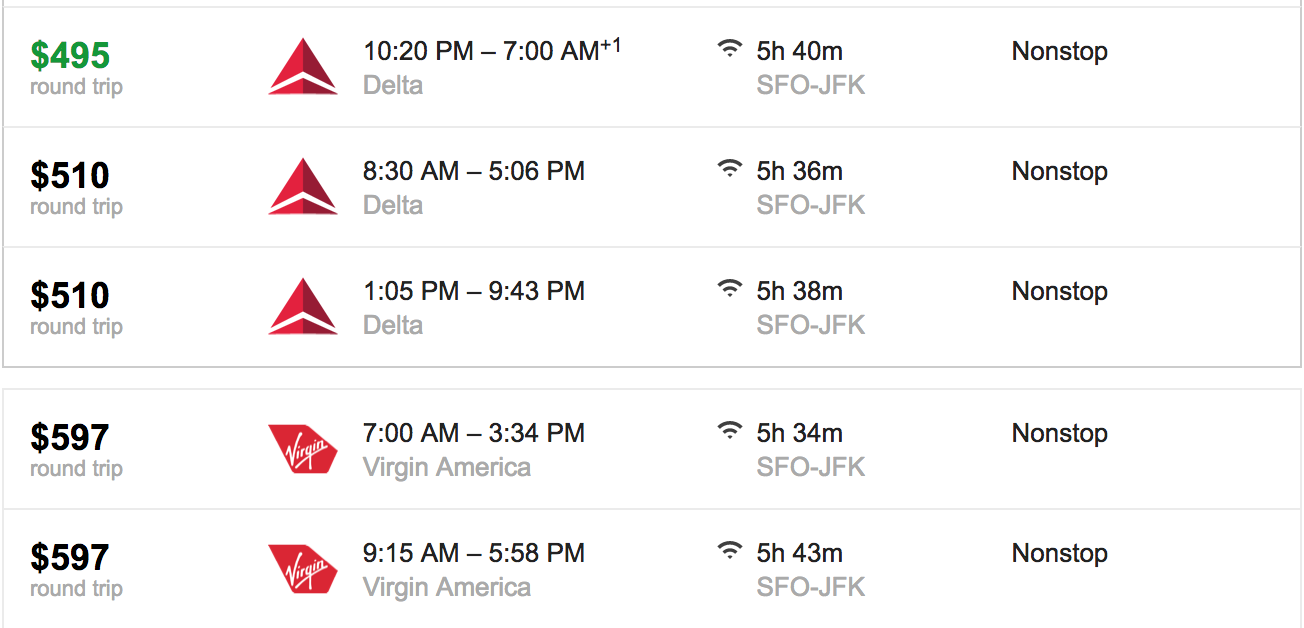Click the Virgin America logo on the 9:15 AM flight
1304x628 pixels.
pyautogui.click(x=303, y=569)
